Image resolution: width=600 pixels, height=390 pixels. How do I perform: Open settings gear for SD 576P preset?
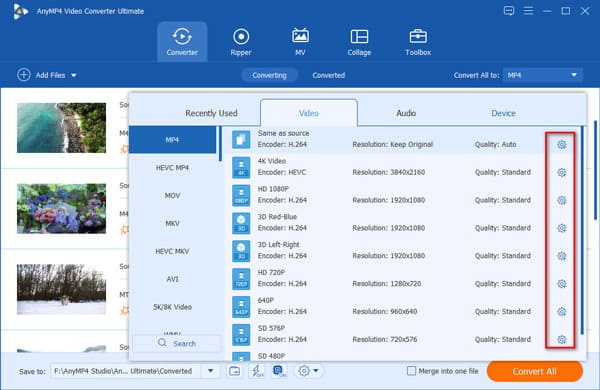[561, 339]
